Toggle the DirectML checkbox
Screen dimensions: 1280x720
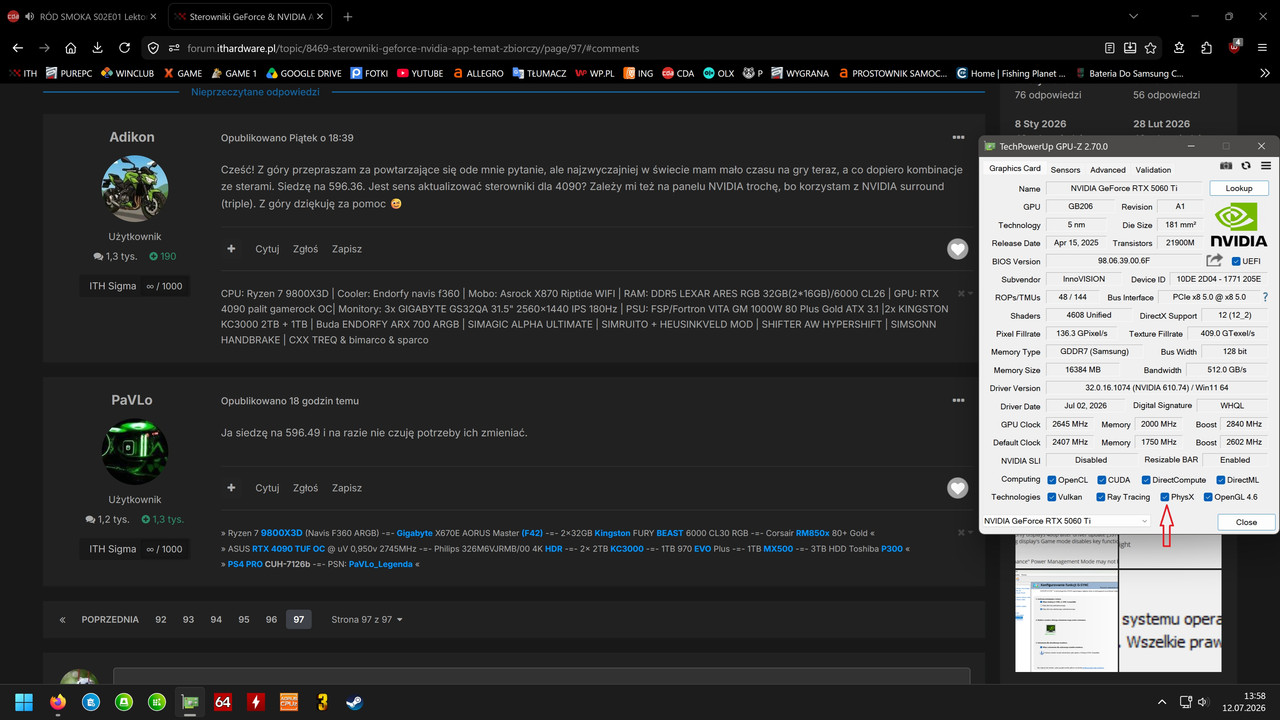point(1219,480)
